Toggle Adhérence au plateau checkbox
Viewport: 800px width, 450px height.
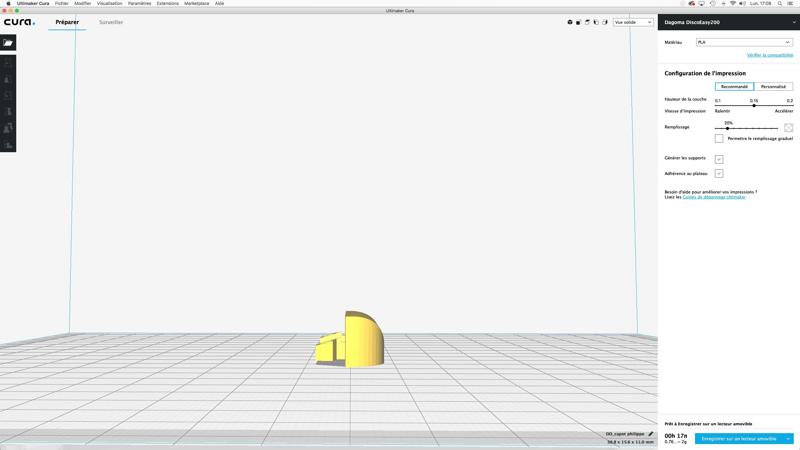[719, 173]
